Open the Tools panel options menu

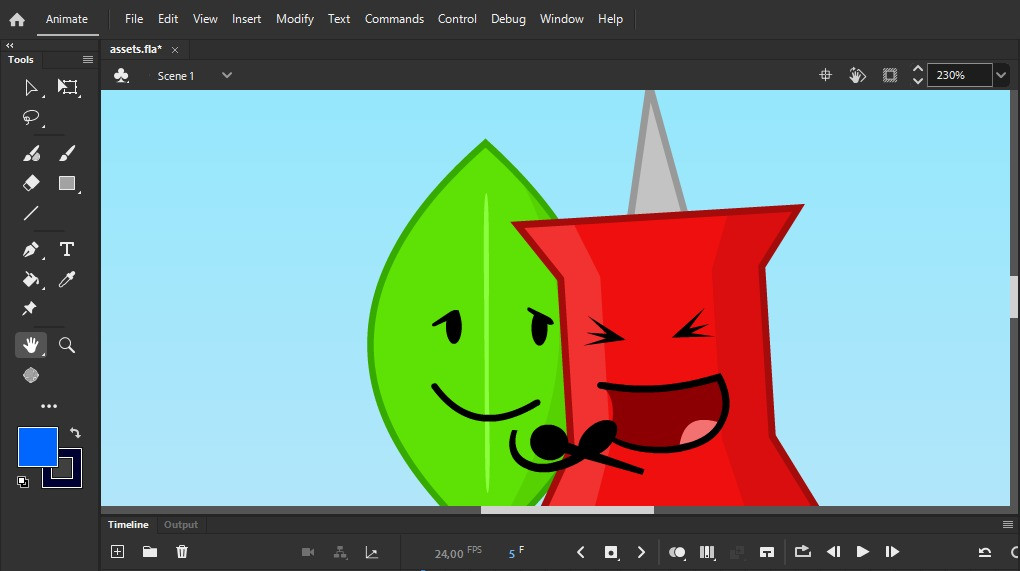(x=88, y=59)
